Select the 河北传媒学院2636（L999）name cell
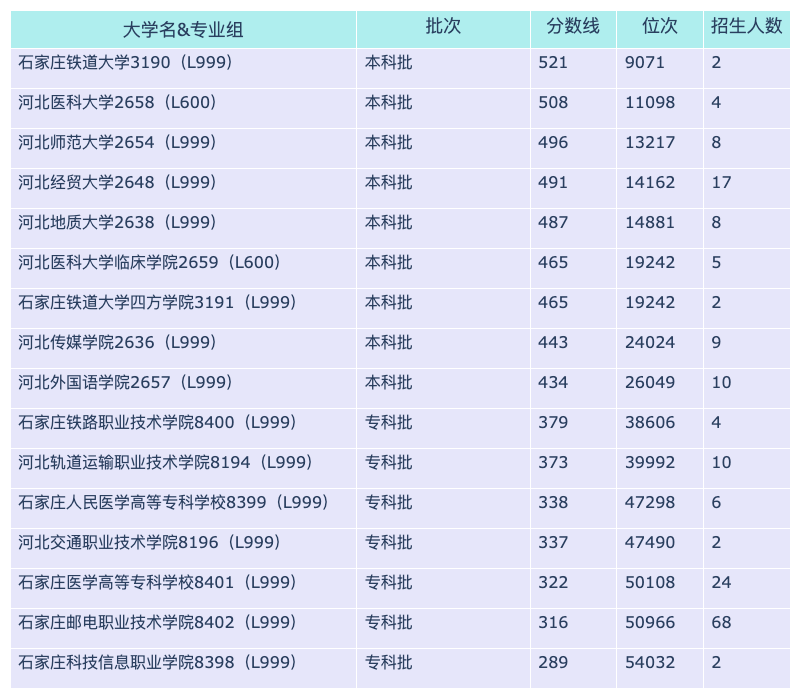This screenshot has height=700, width=800. click(183, 348)
